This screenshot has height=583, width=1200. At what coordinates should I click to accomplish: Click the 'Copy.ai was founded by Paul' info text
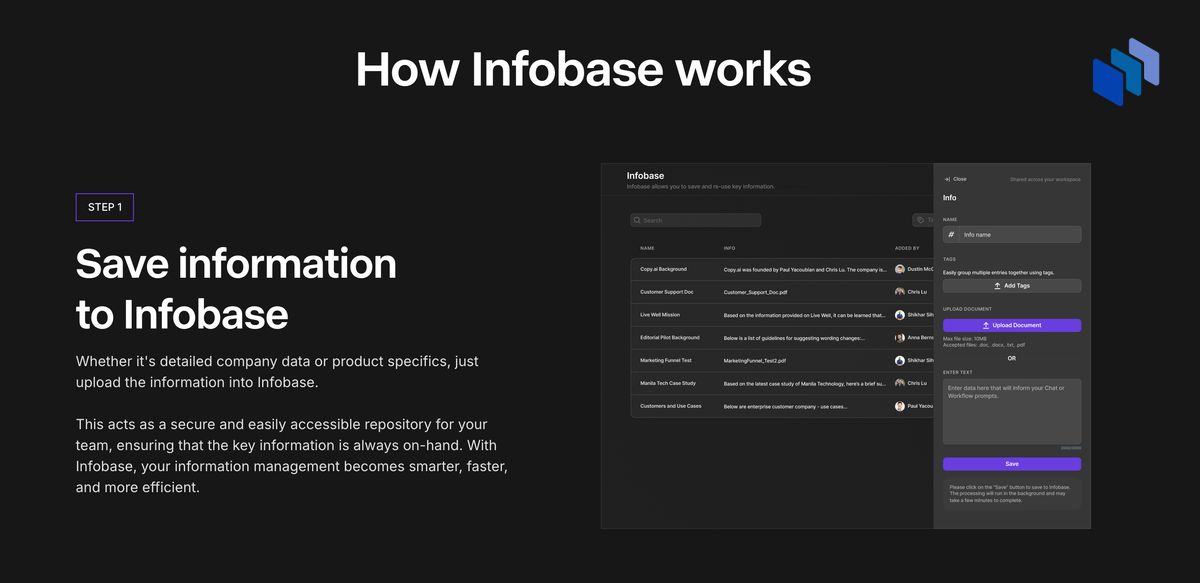pyautogui.click(x=805, y=269)
